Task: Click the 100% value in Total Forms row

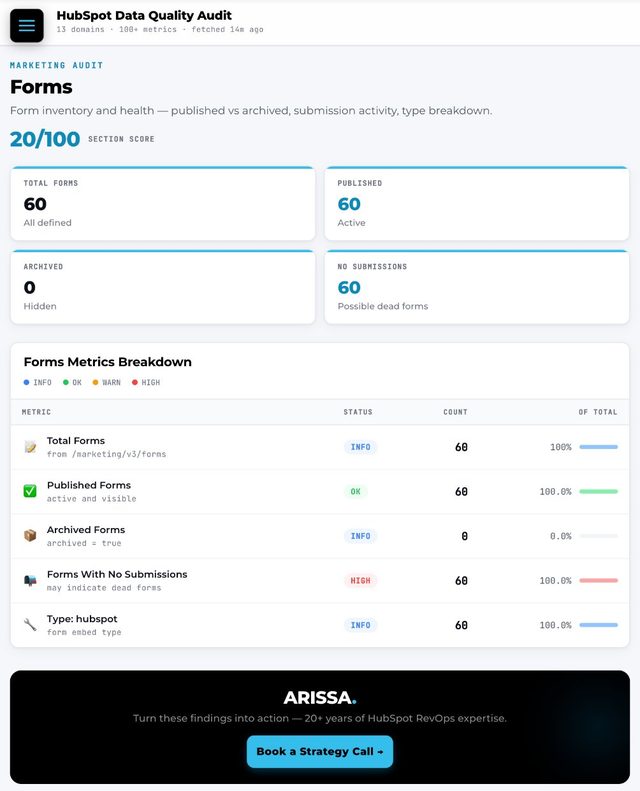Action: click(x=560, y=447)
